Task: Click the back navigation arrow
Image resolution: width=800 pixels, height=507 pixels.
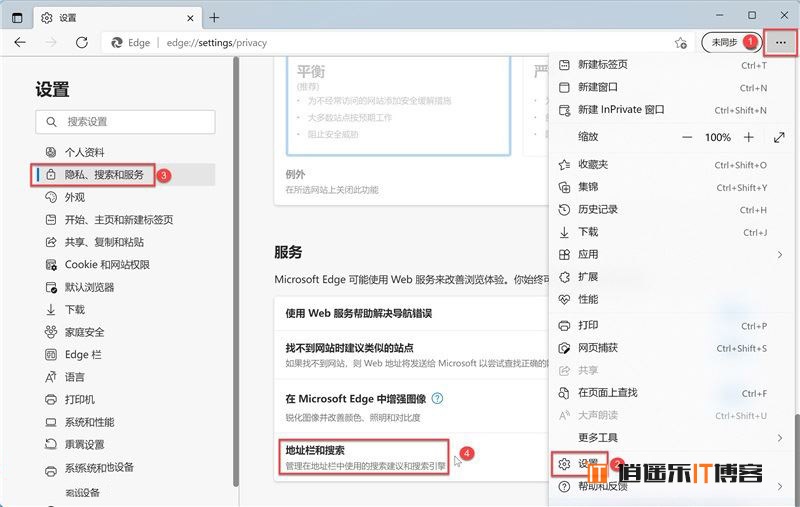Action: pos(20,42)
